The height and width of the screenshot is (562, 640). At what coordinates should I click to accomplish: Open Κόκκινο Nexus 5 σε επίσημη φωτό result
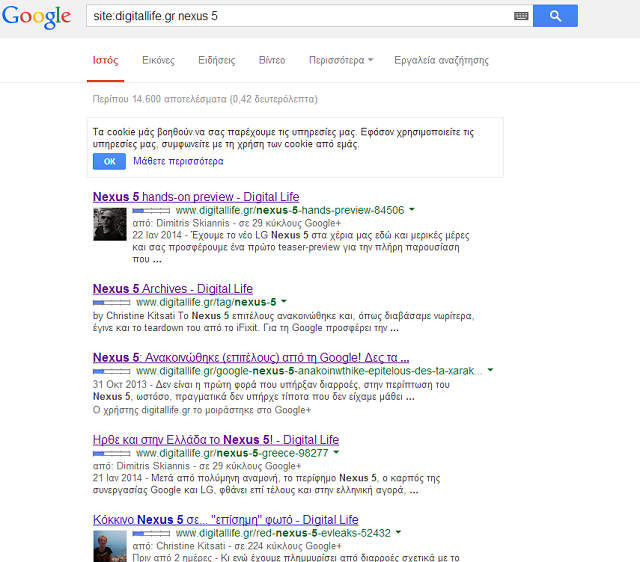[226, 520]
